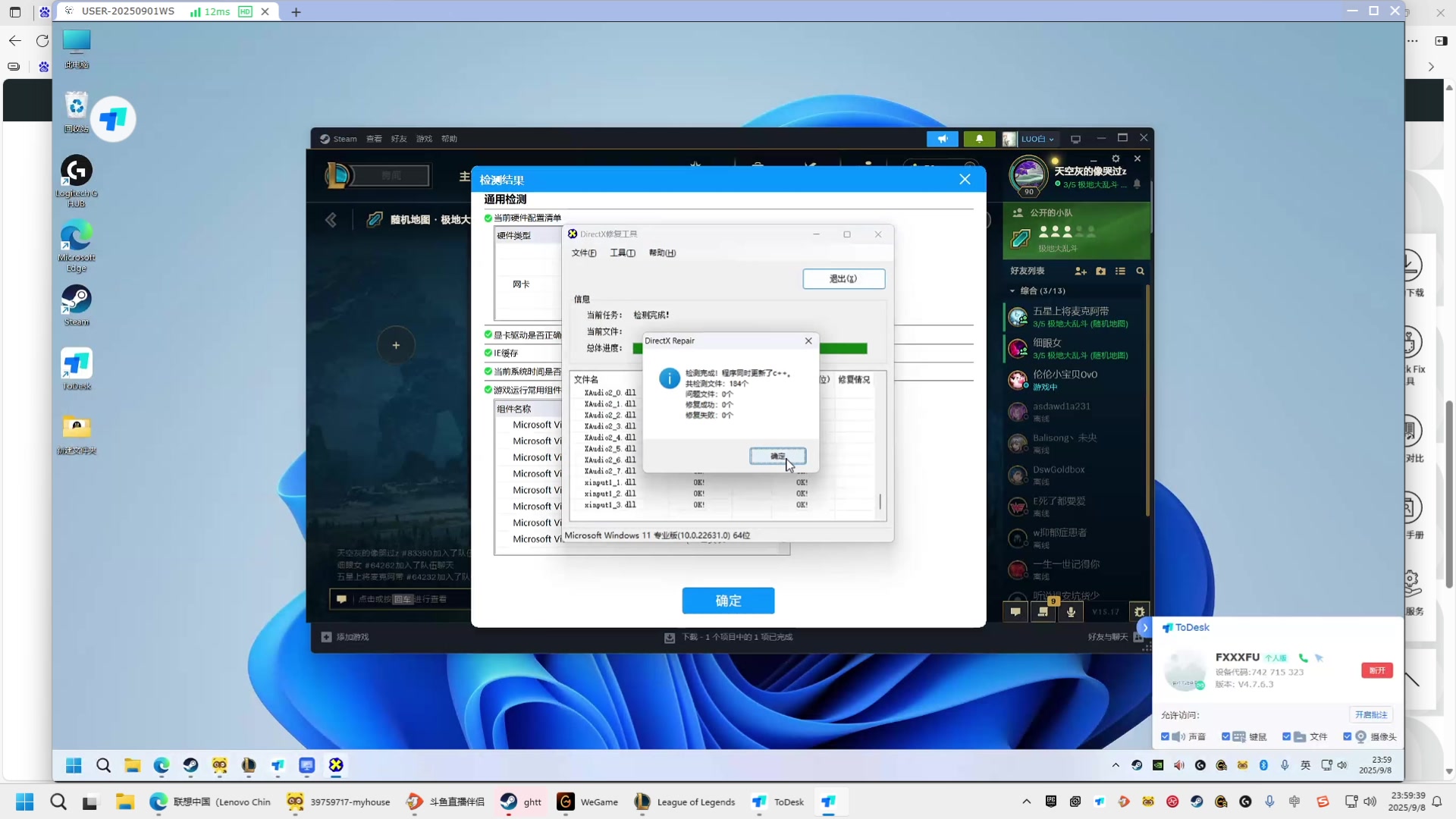1456x819 pixels.
Task: Open the 查看 menu in Steam window
Action: click(x=374, y=139)
